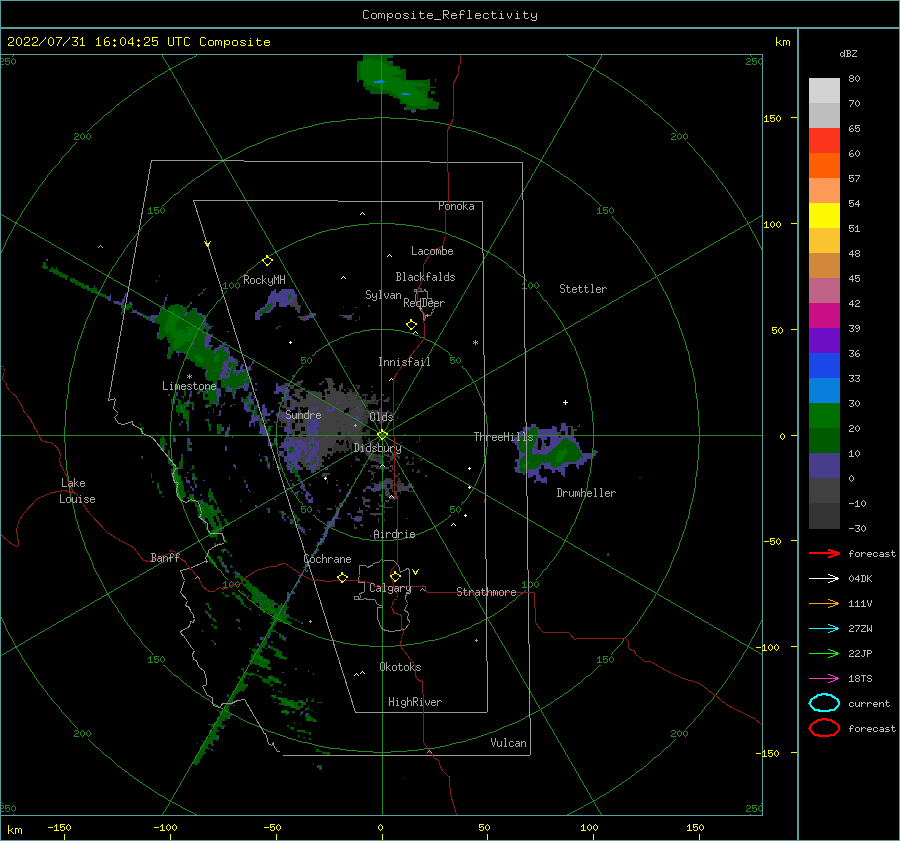Click the Sundre town label

(x=303, y=414)
